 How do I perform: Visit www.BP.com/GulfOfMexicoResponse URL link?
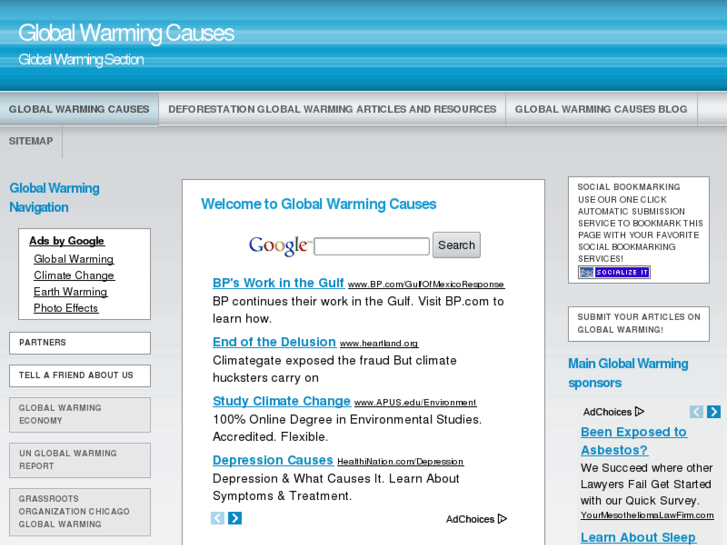tap(426, 284)
